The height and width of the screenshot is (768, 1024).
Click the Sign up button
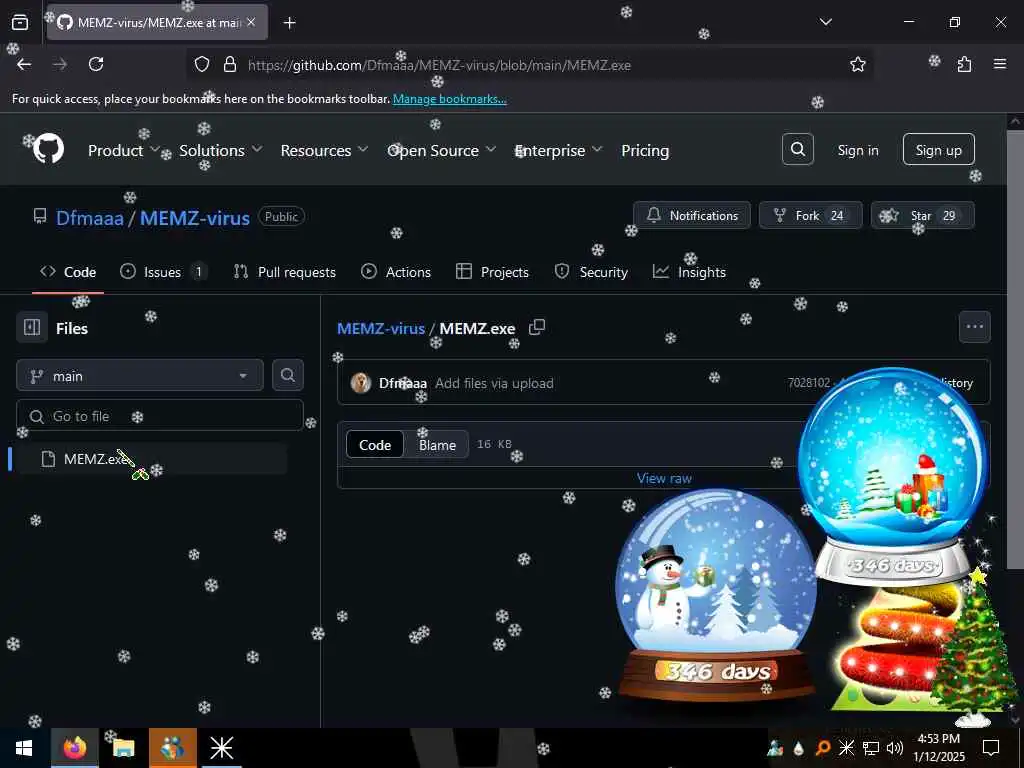pos(938,150)
